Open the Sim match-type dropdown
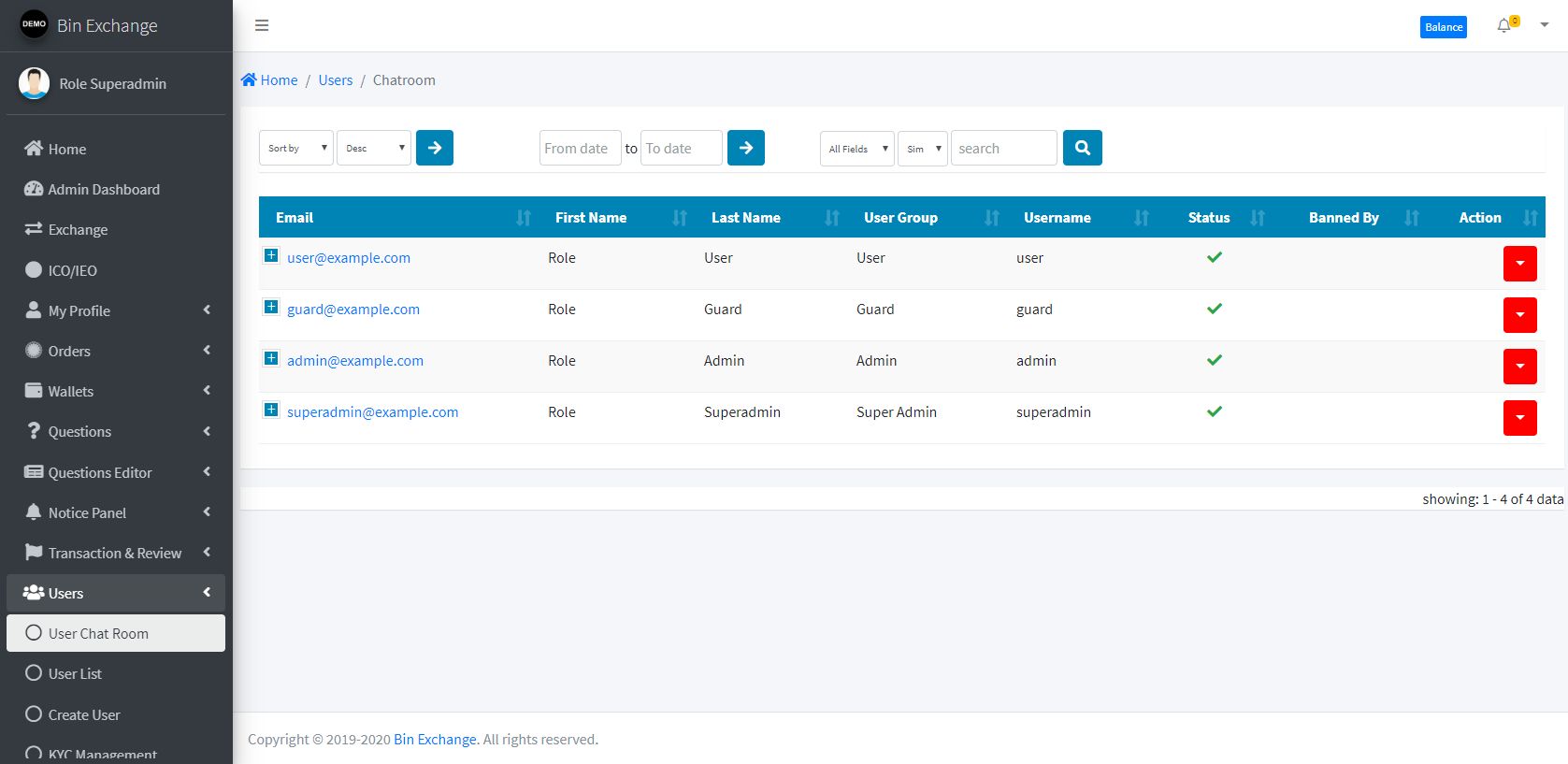The width and height of the screenshot is (1568, 764). tap(923, 149)
